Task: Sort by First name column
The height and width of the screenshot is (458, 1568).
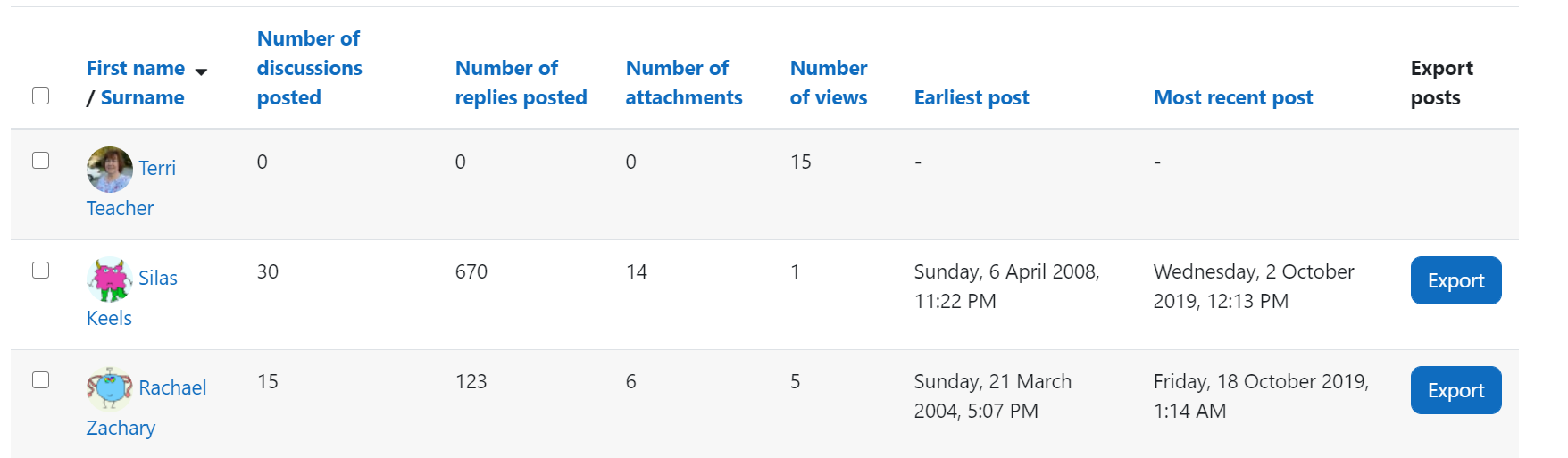Action: tap(136, 68)
